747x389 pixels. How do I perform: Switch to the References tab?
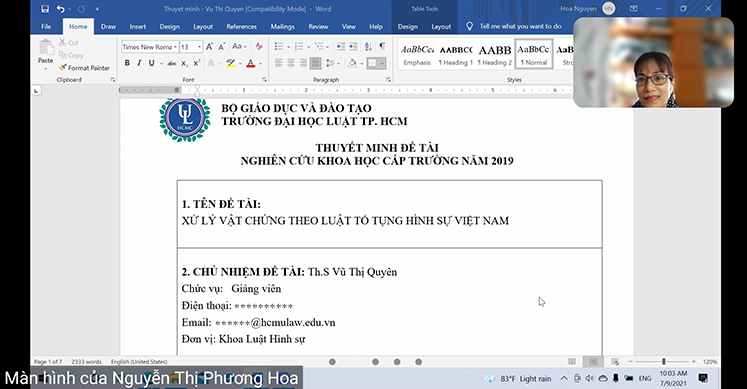click(242, 27)
